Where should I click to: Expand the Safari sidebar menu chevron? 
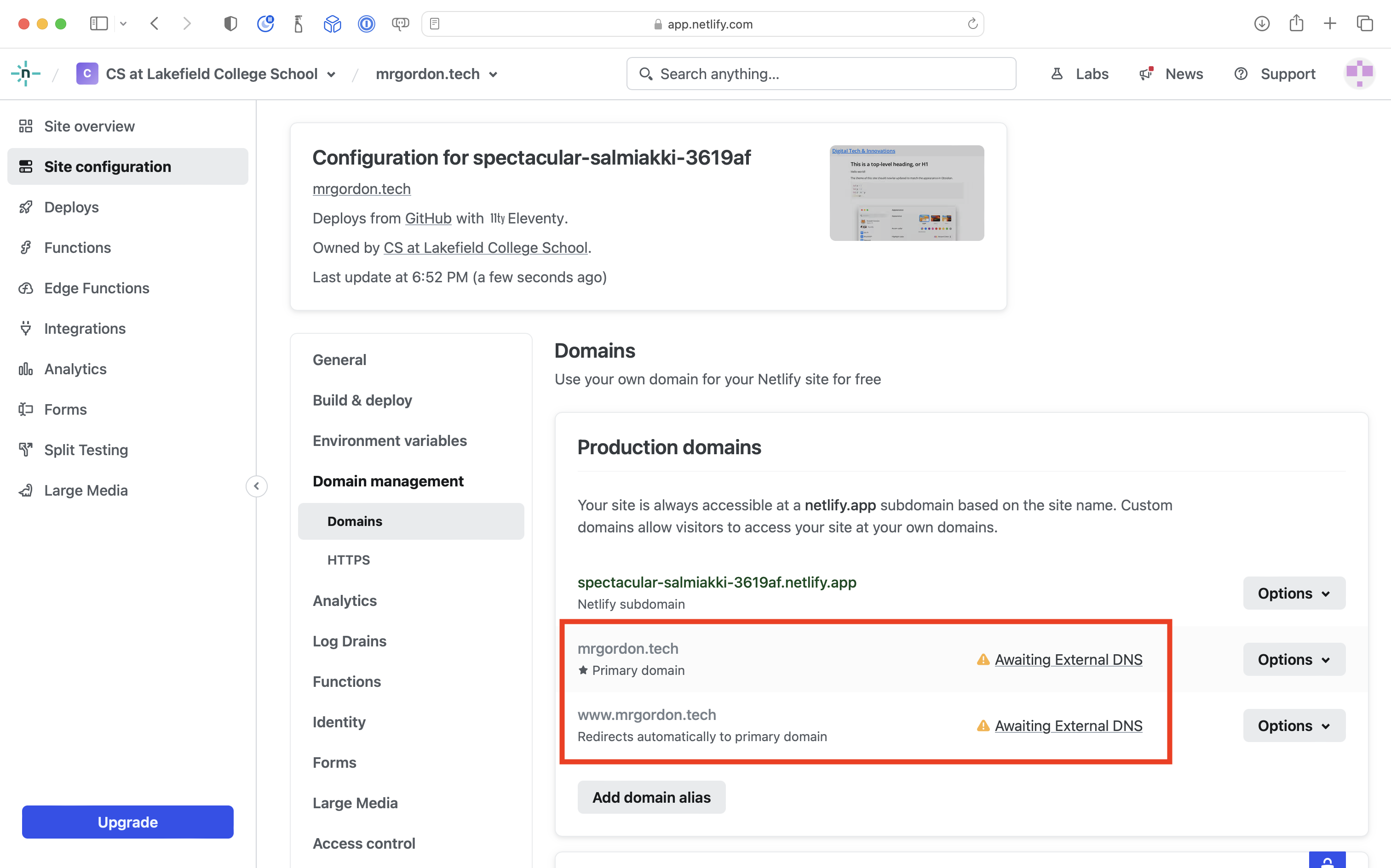(123, 23)
